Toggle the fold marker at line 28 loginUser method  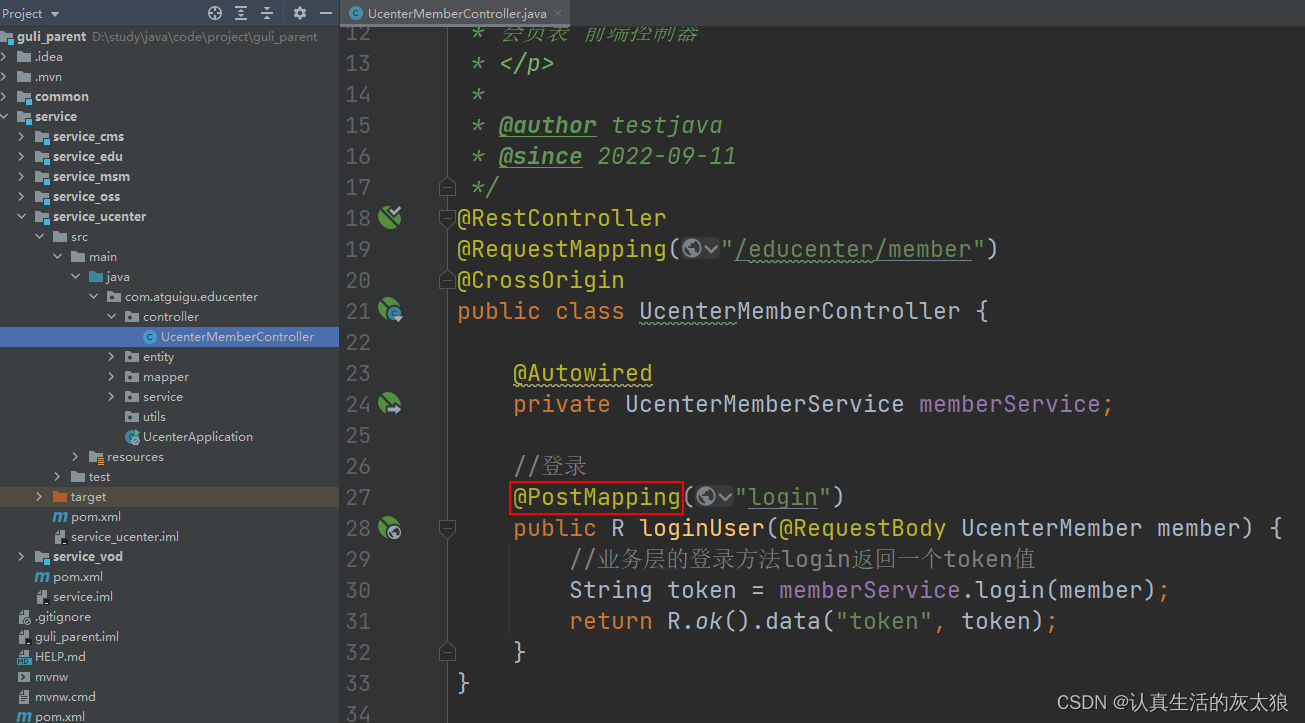pos(447,527)
